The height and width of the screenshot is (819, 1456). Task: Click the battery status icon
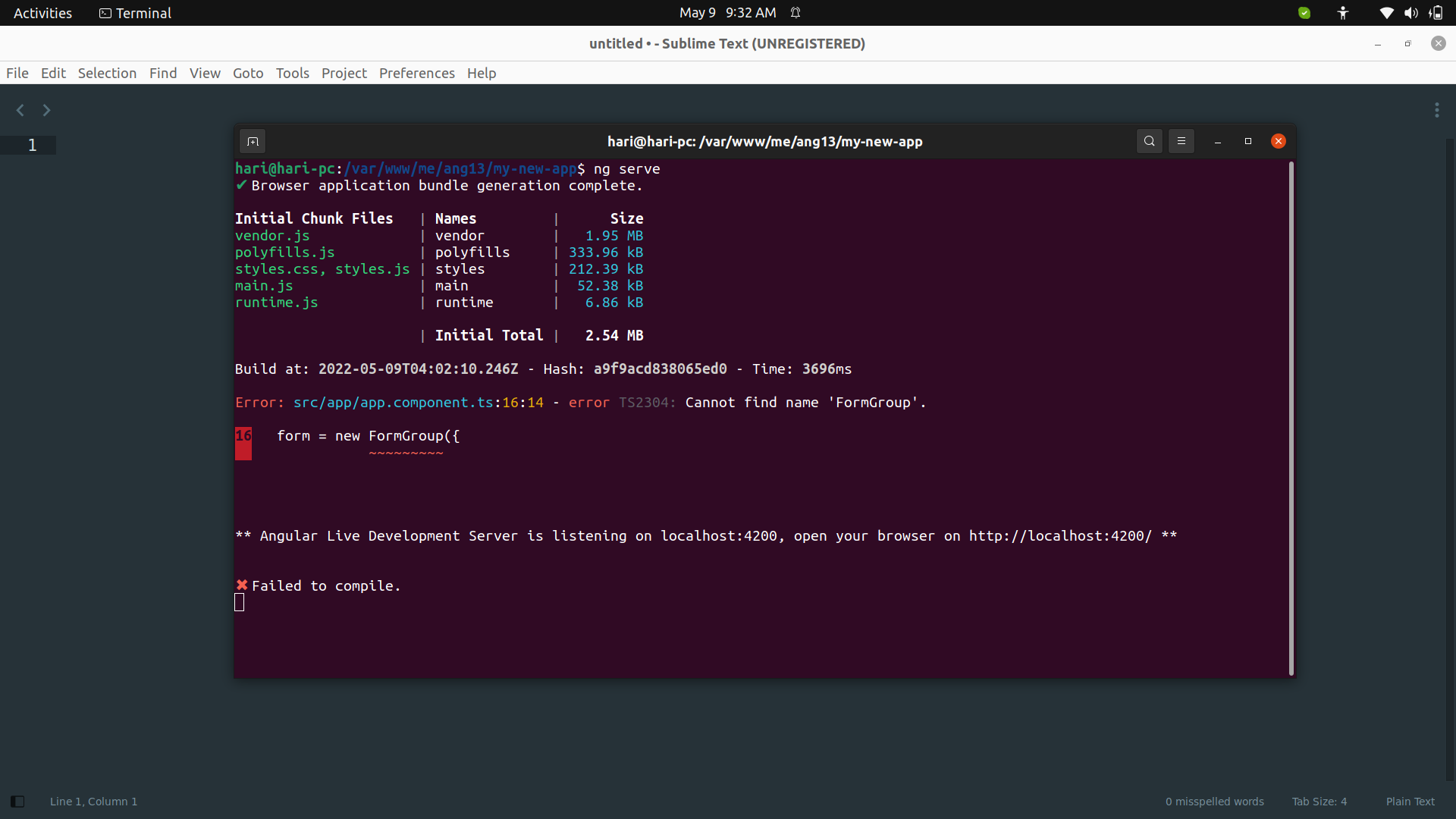pos(1436,13)
